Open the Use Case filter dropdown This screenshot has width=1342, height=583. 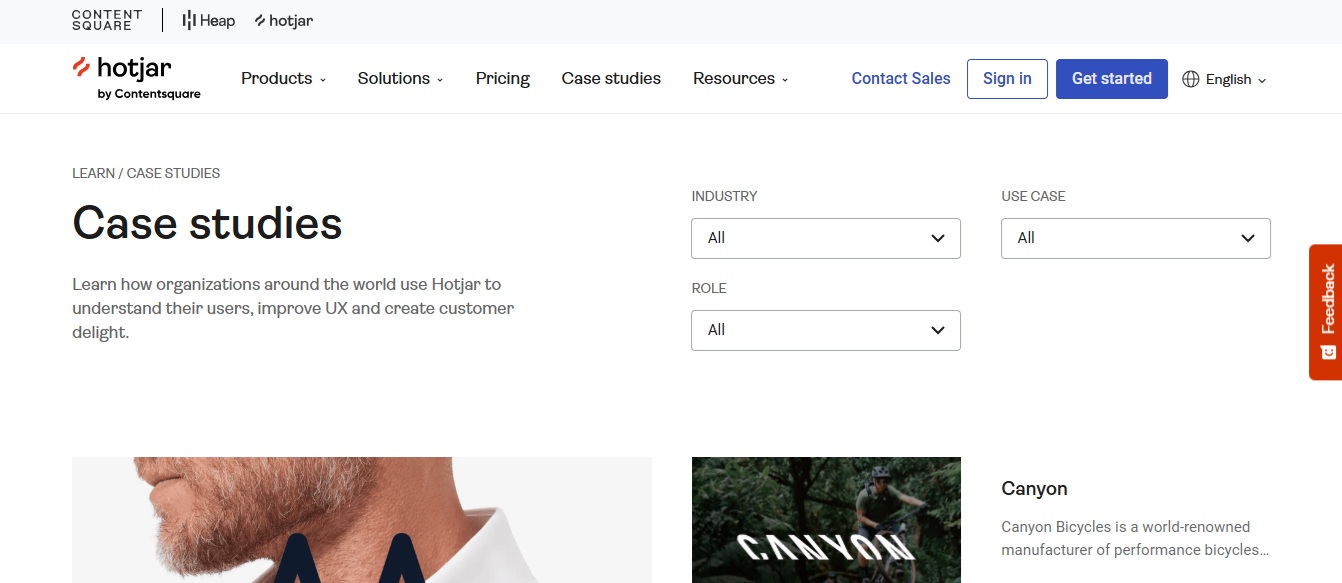click(x=1135, y=238)
